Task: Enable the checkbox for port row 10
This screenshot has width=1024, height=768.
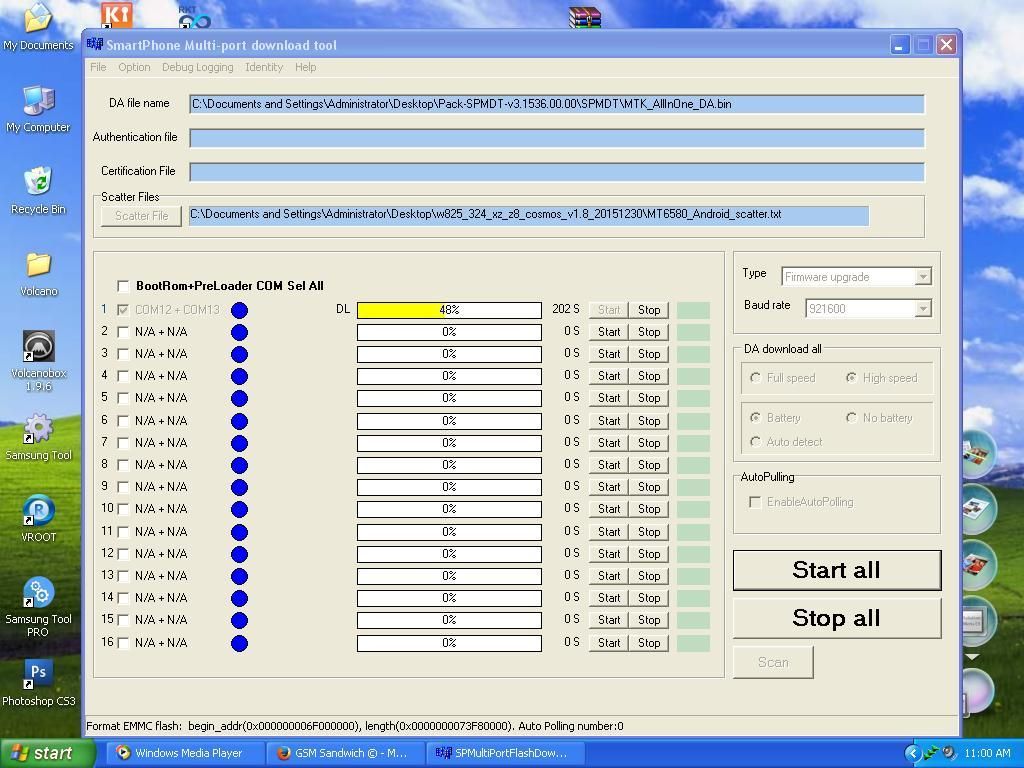Action: (x=123, y=509)
